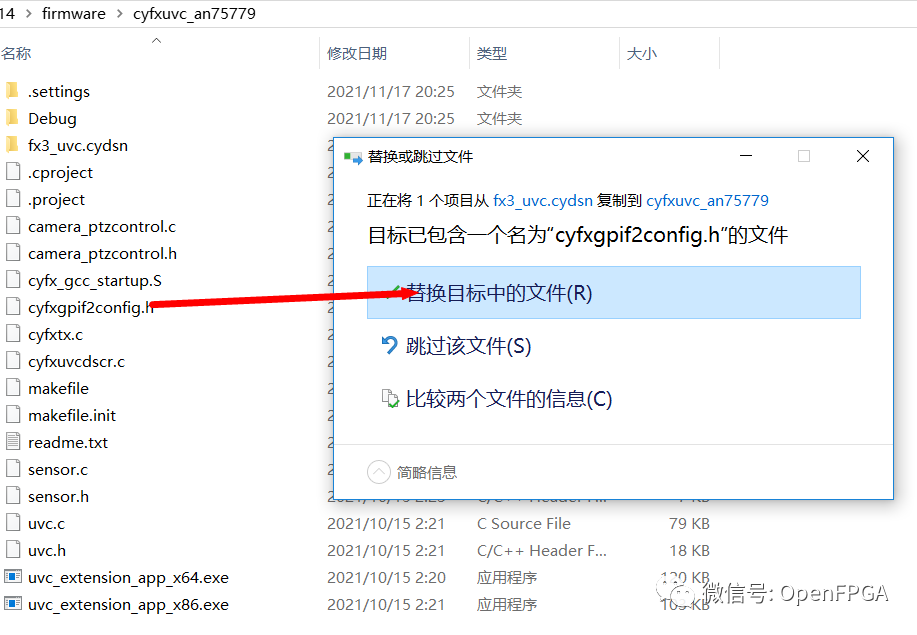
Task: Select the cyfxgpif2config.h file icon
Action: [x=11, y=306]
